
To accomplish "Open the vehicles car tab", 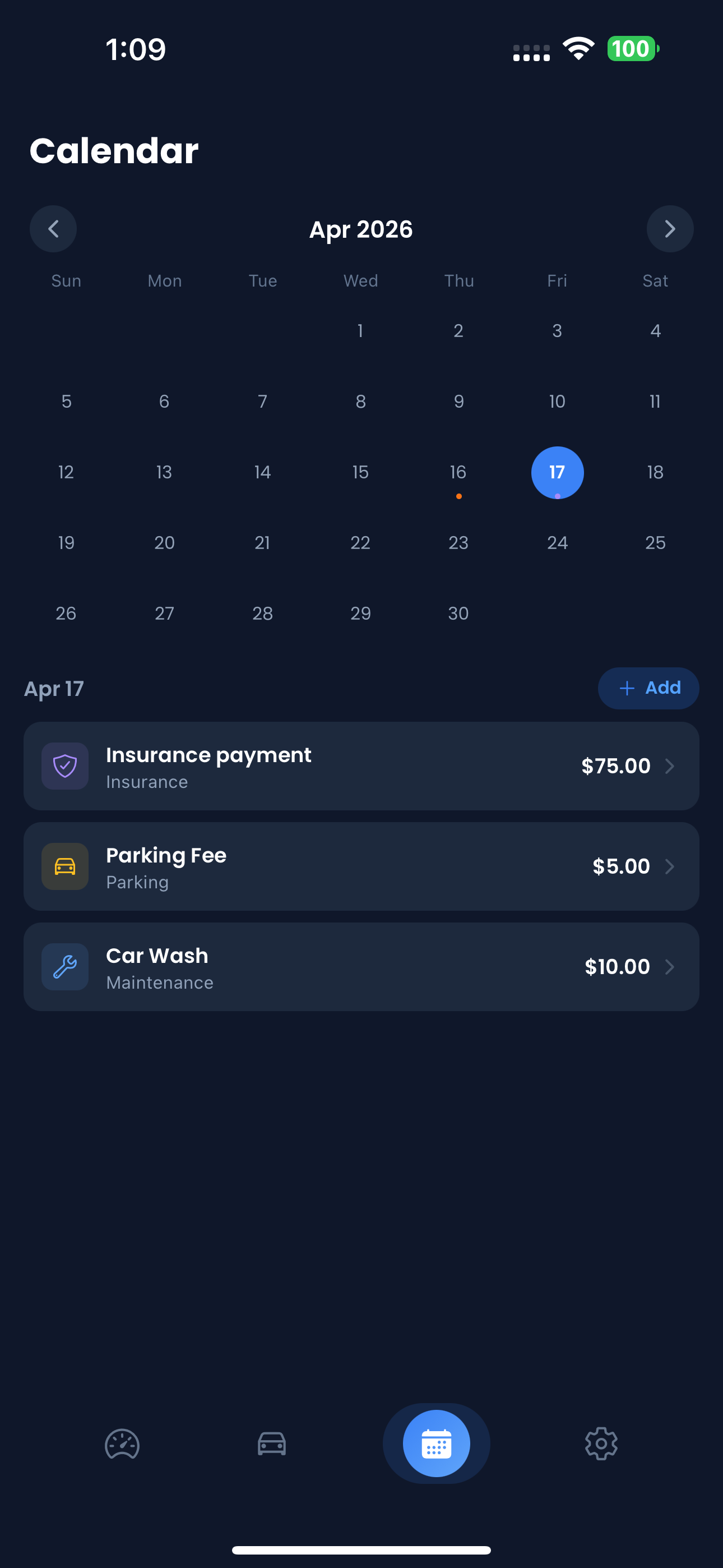I will [x=271, y=1444].
